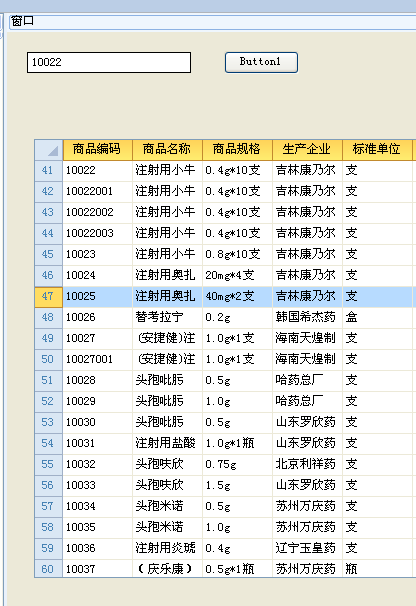This screenshot has width=416, height=606.
Task: Select the 商品名称 column header
Action: pyautogui.click(x=167, y=150)
